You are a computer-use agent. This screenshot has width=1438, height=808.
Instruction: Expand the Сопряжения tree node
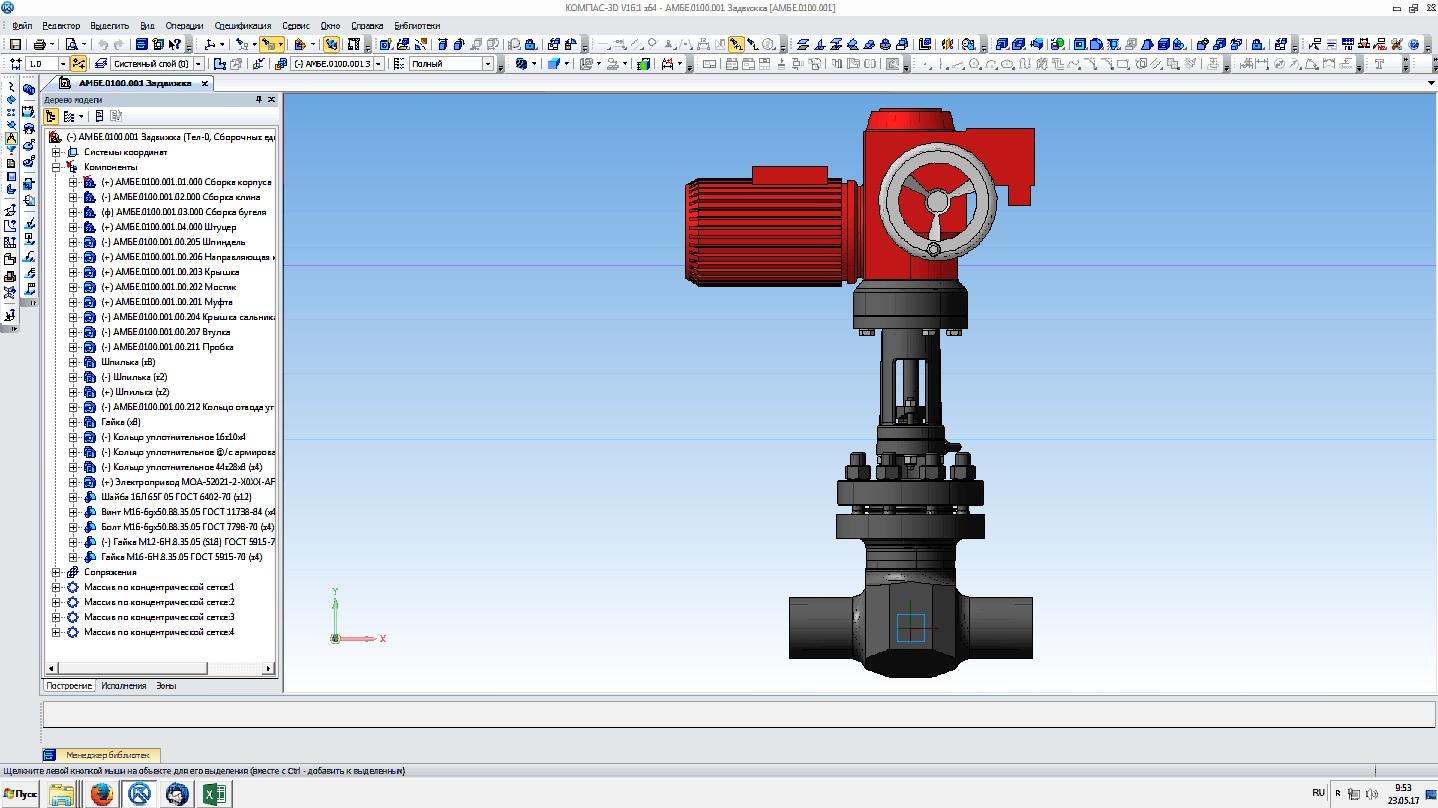pyautogui.click(x=57, y=572)
